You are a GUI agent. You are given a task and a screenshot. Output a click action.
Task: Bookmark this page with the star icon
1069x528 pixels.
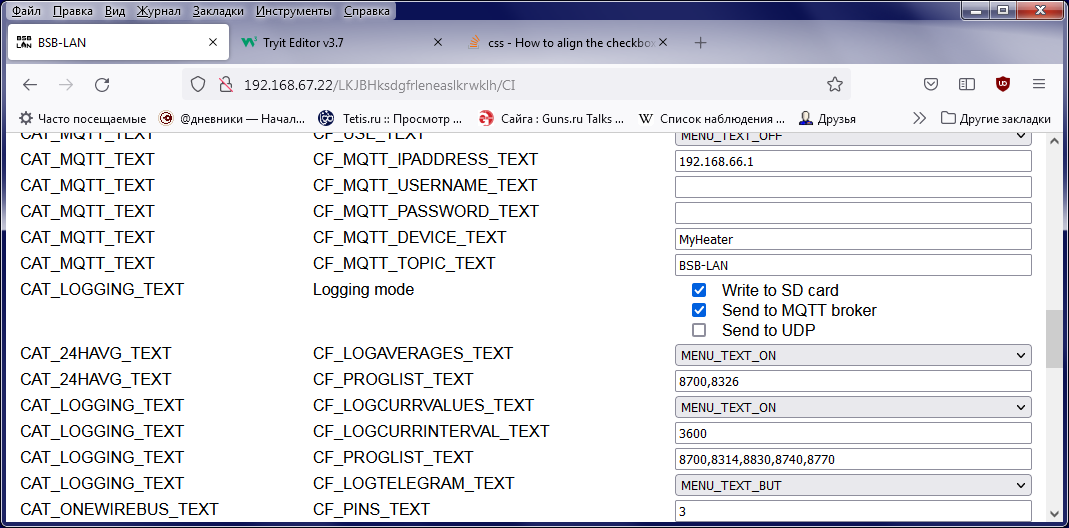click(834, 85)
